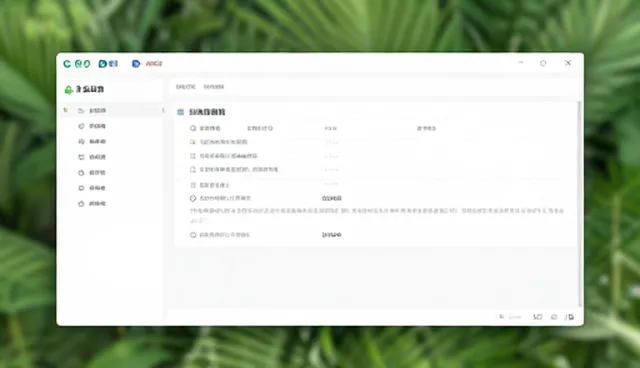Close the application window
Viewport: 640px width, 368px height.
click(568, 63)
